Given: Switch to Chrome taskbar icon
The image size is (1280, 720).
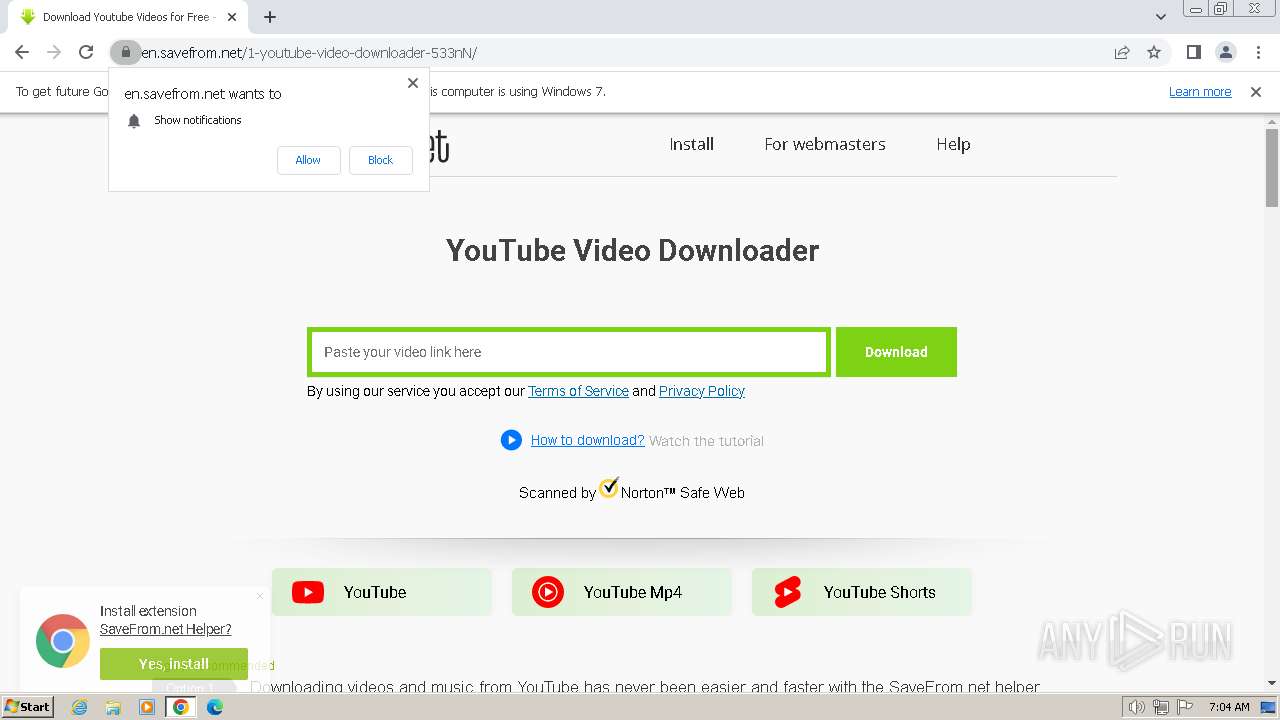Looking at the screenshot, I should click(181, 706).
